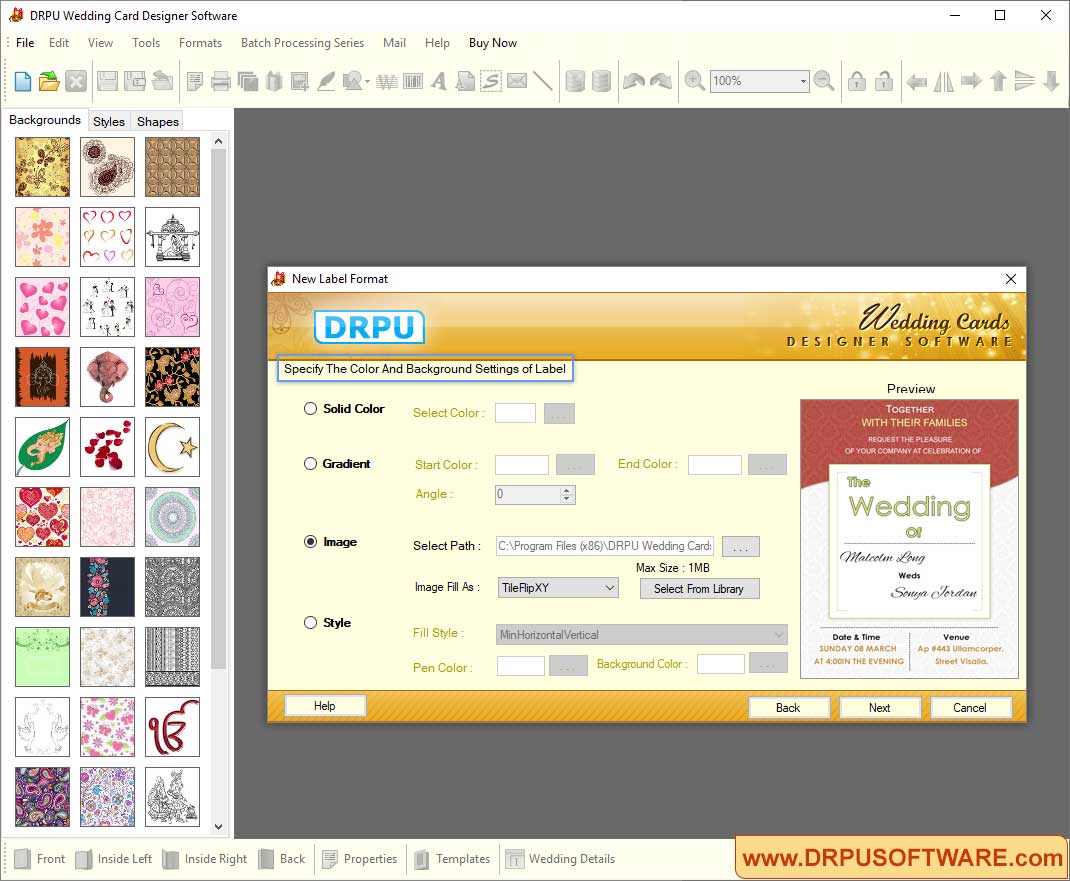Browse for image path with '...' button
The height and width of the screenshot is (881, 1070).
pyautogui.click(x=740, y=547)
